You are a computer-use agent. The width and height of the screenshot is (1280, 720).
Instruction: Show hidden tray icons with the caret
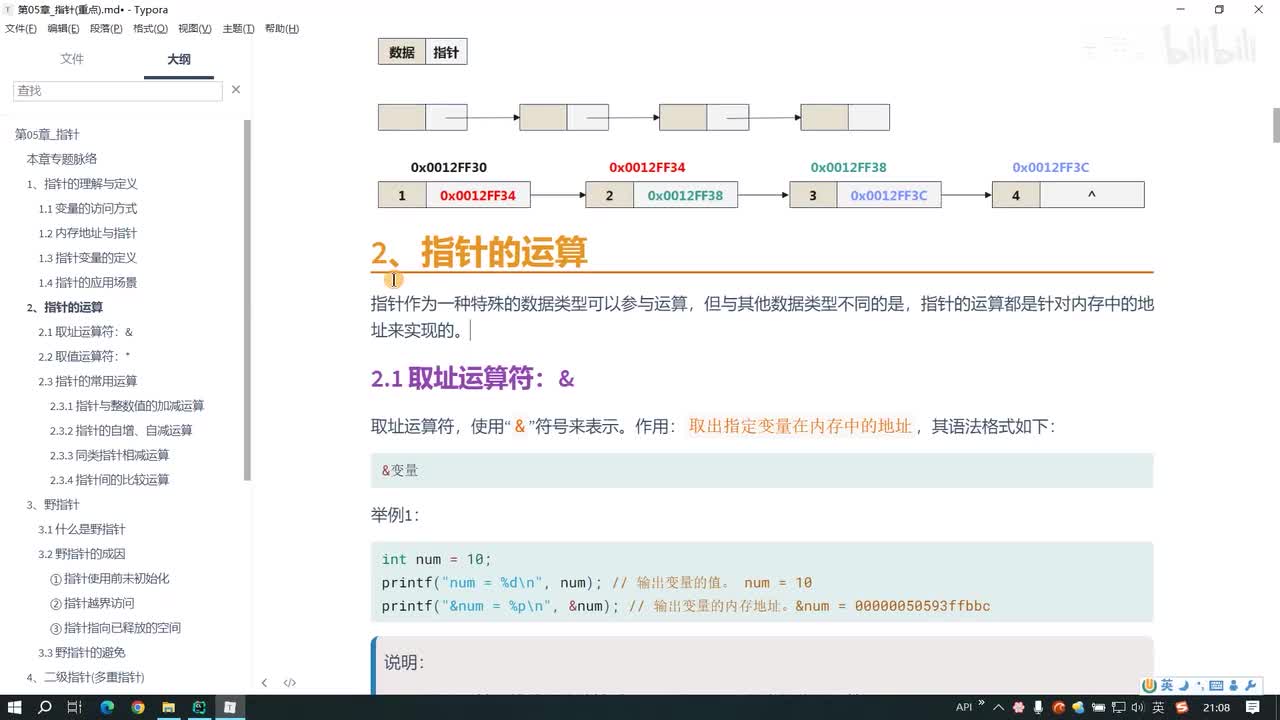click(999, 707)
